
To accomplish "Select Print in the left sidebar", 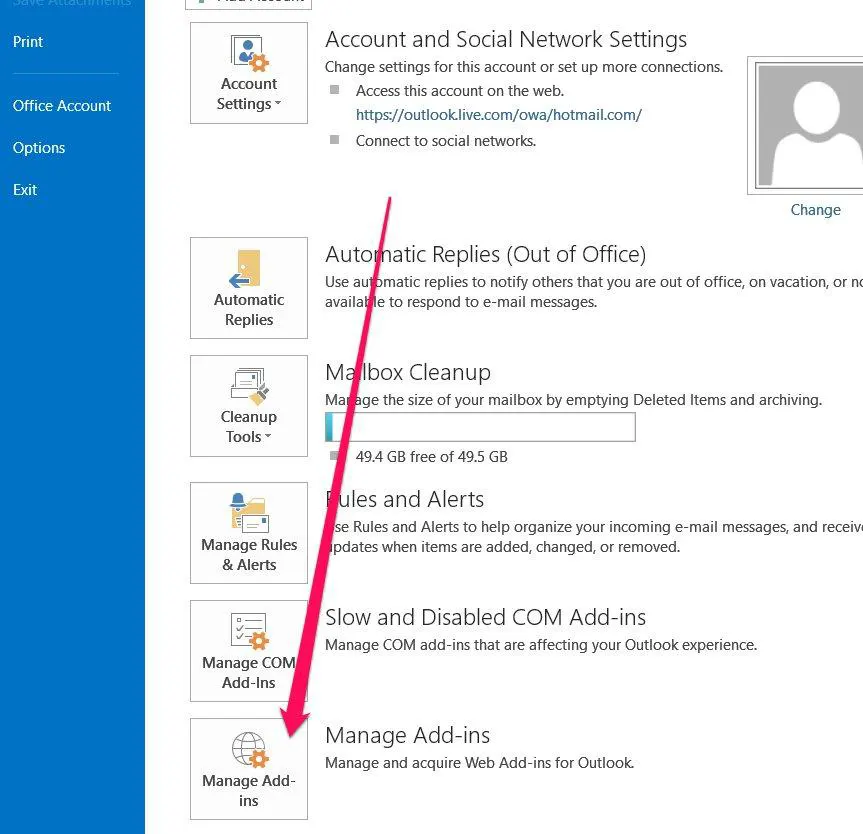I will tap(28, 42).
